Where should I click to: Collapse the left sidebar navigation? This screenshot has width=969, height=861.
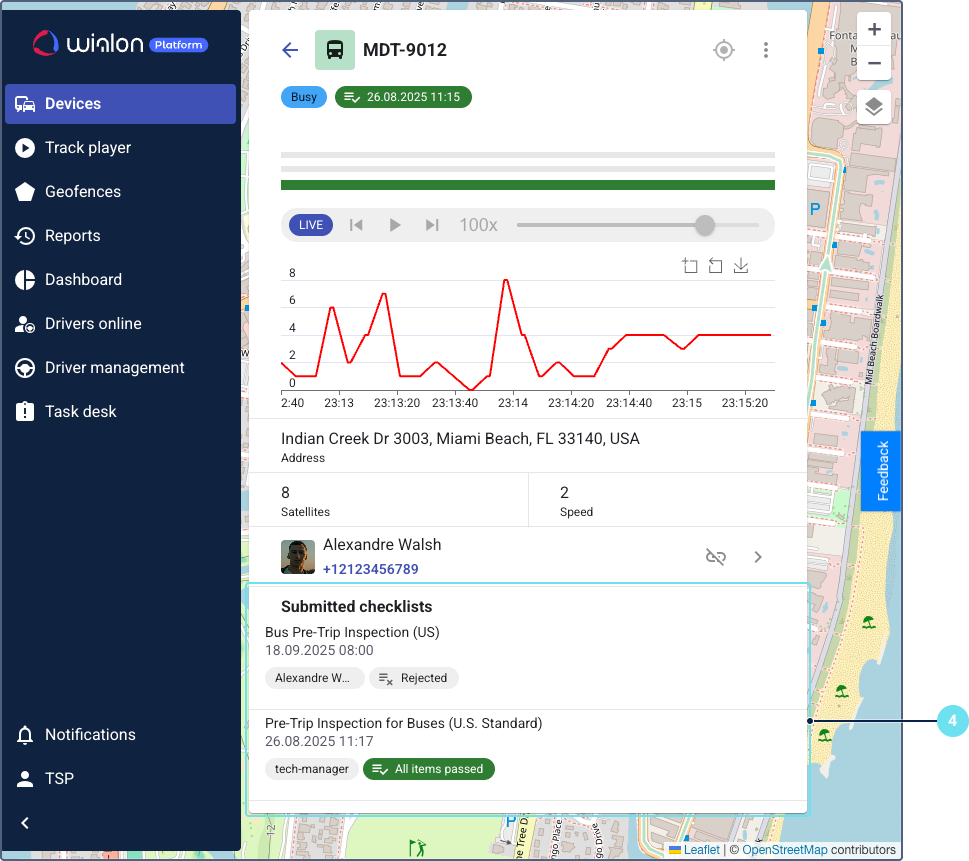click(26, 823)
